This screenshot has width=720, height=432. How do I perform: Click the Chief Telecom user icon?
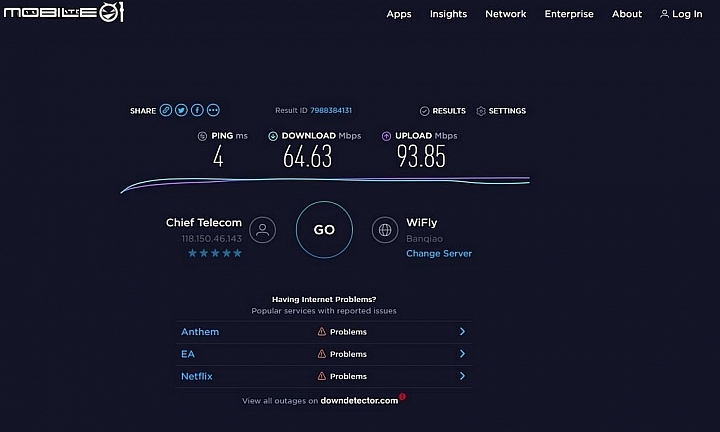[x=263, y=230]
